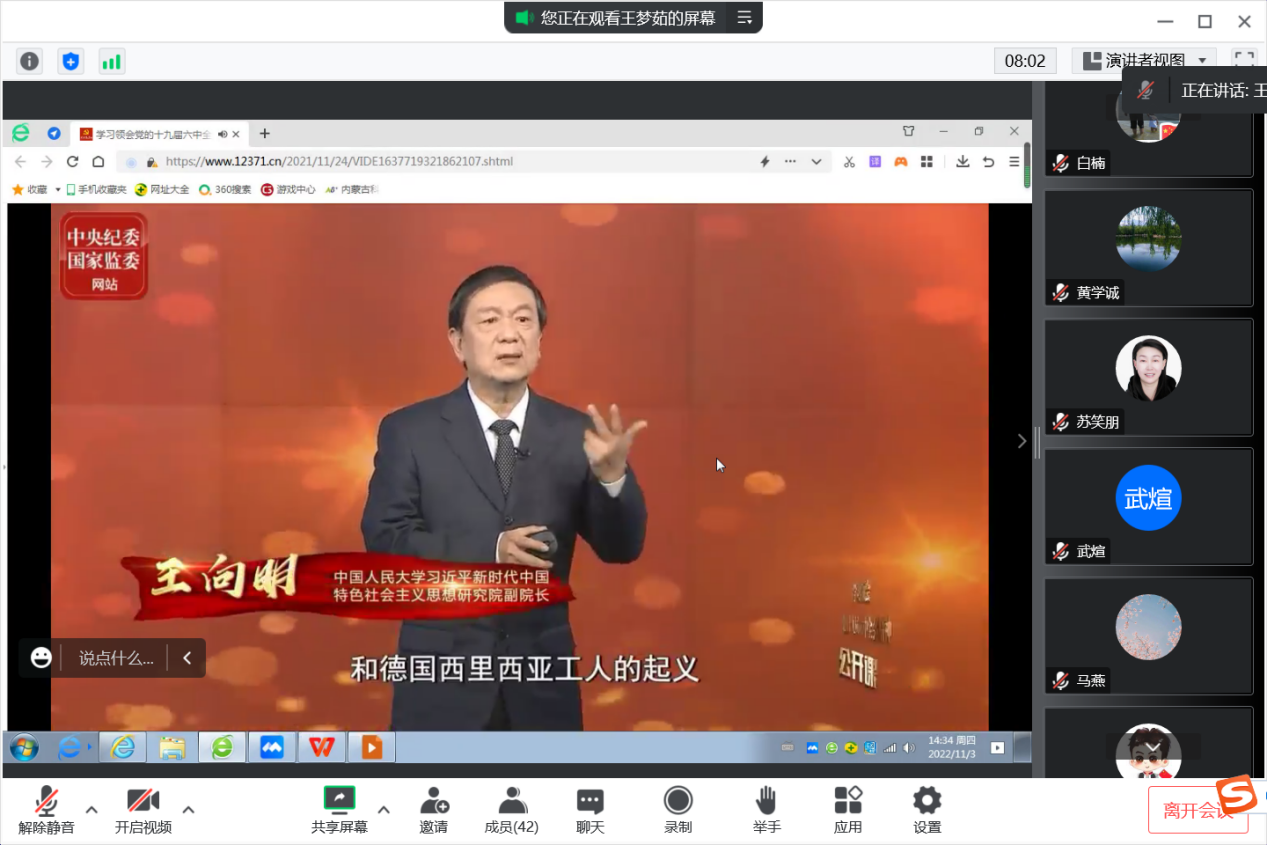The image size is (1267, 845).
Task: Open the Chat (聊天) panel
Action: pyautogui.click(x=590, y=810)
